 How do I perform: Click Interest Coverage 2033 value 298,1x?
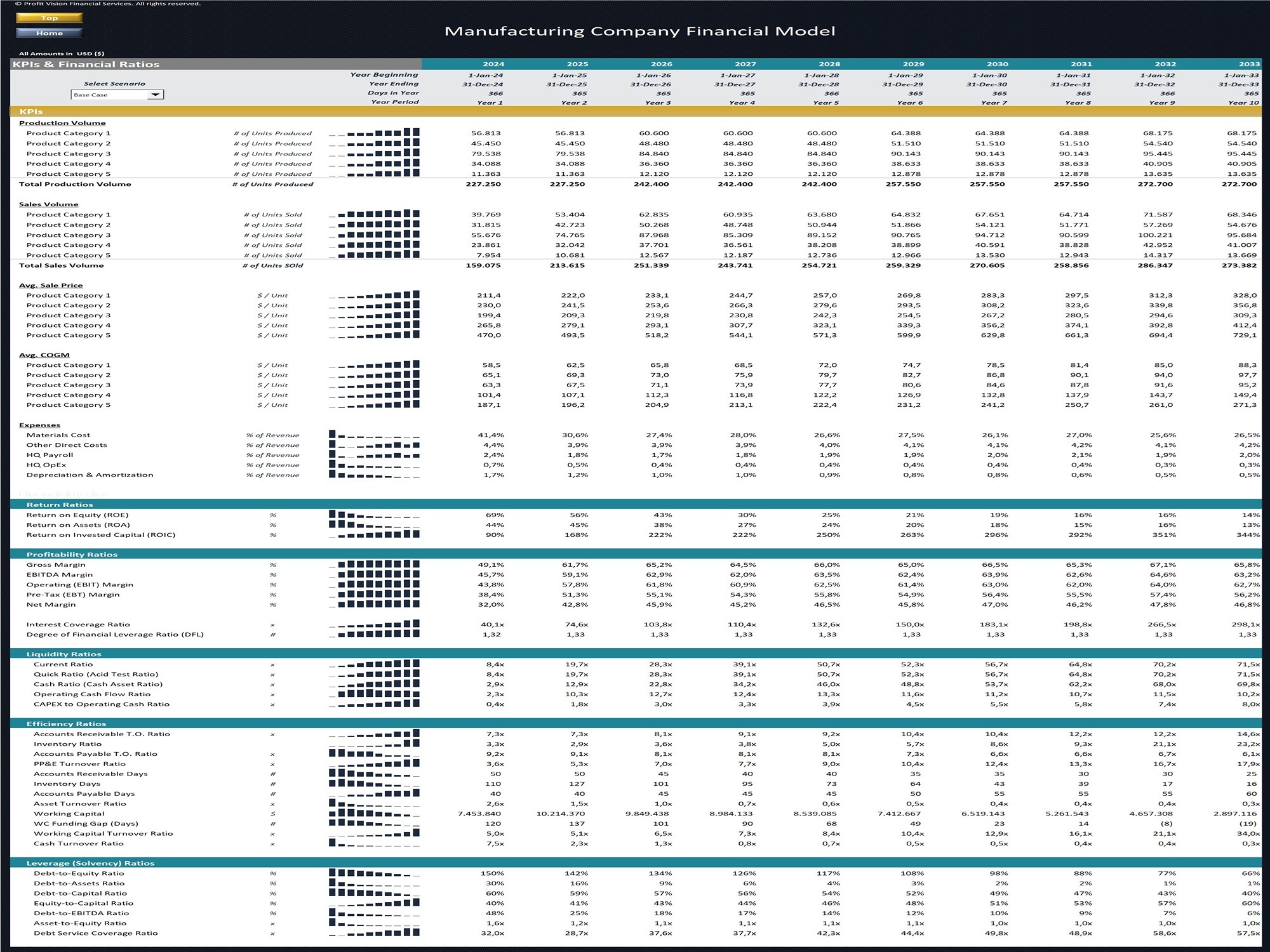1246,625
